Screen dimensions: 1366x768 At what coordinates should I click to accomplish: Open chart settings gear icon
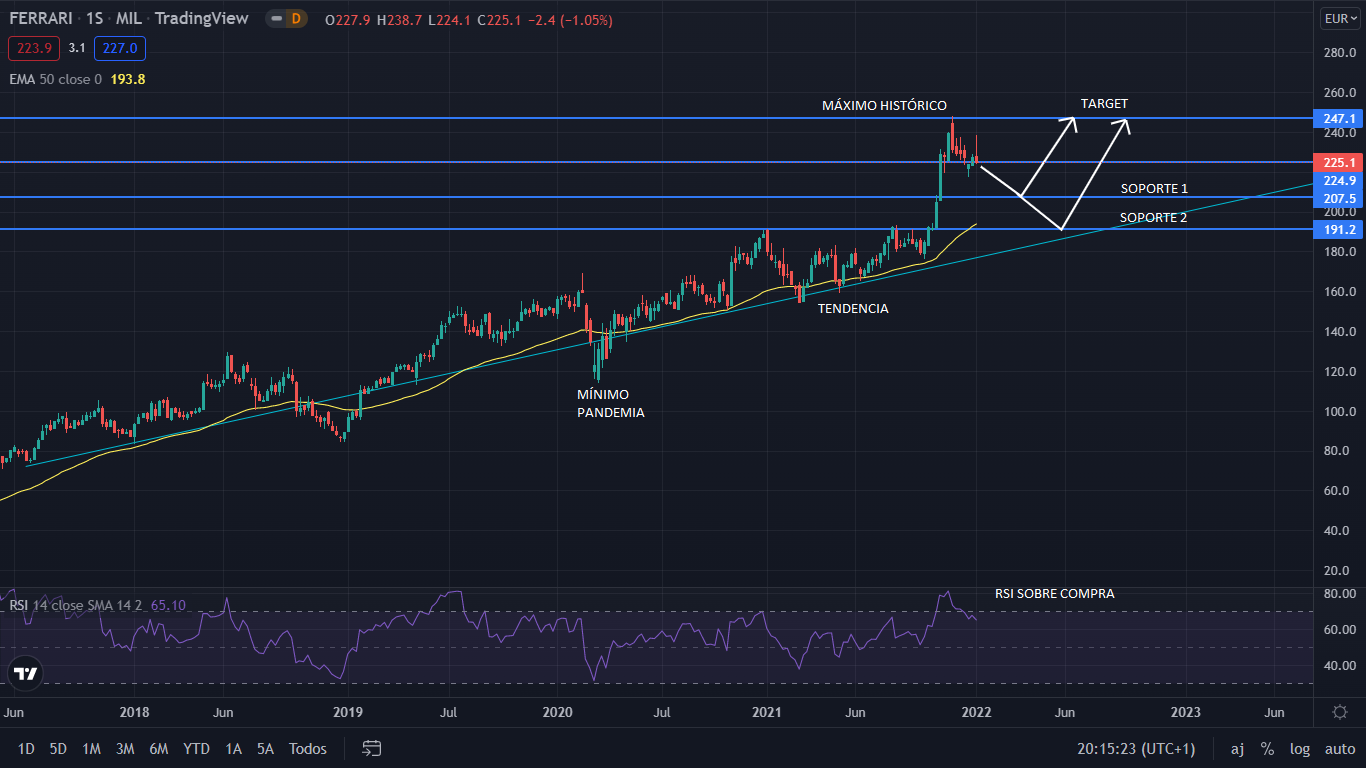1340,712
